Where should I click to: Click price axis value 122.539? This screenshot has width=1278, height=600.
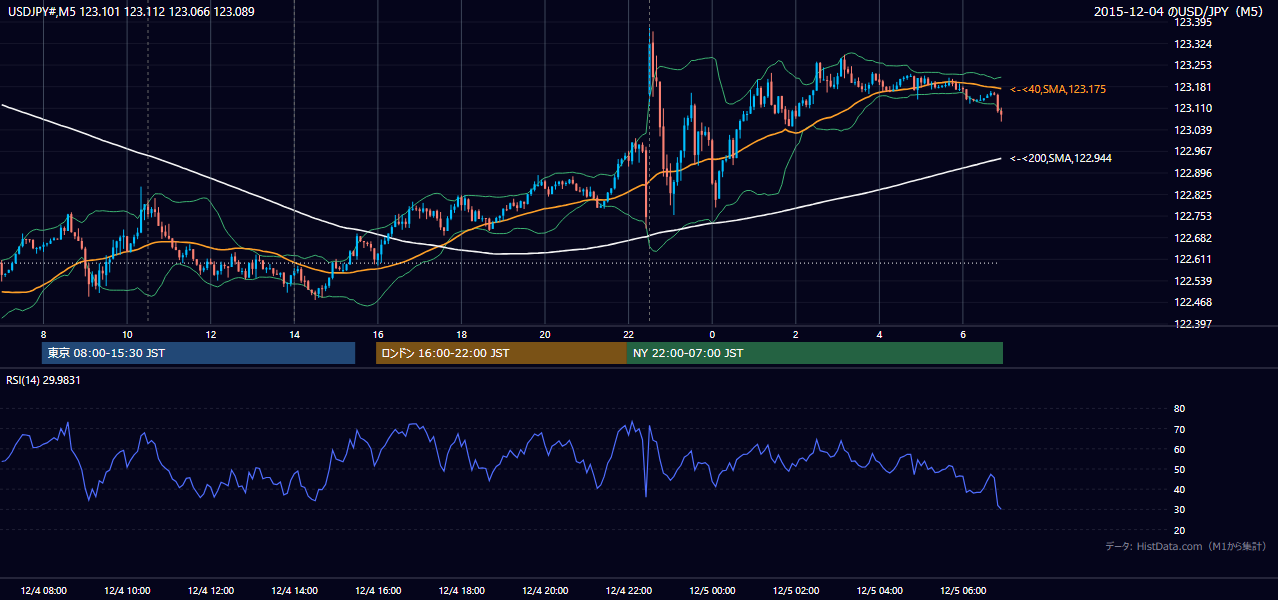click(1192, 281)
